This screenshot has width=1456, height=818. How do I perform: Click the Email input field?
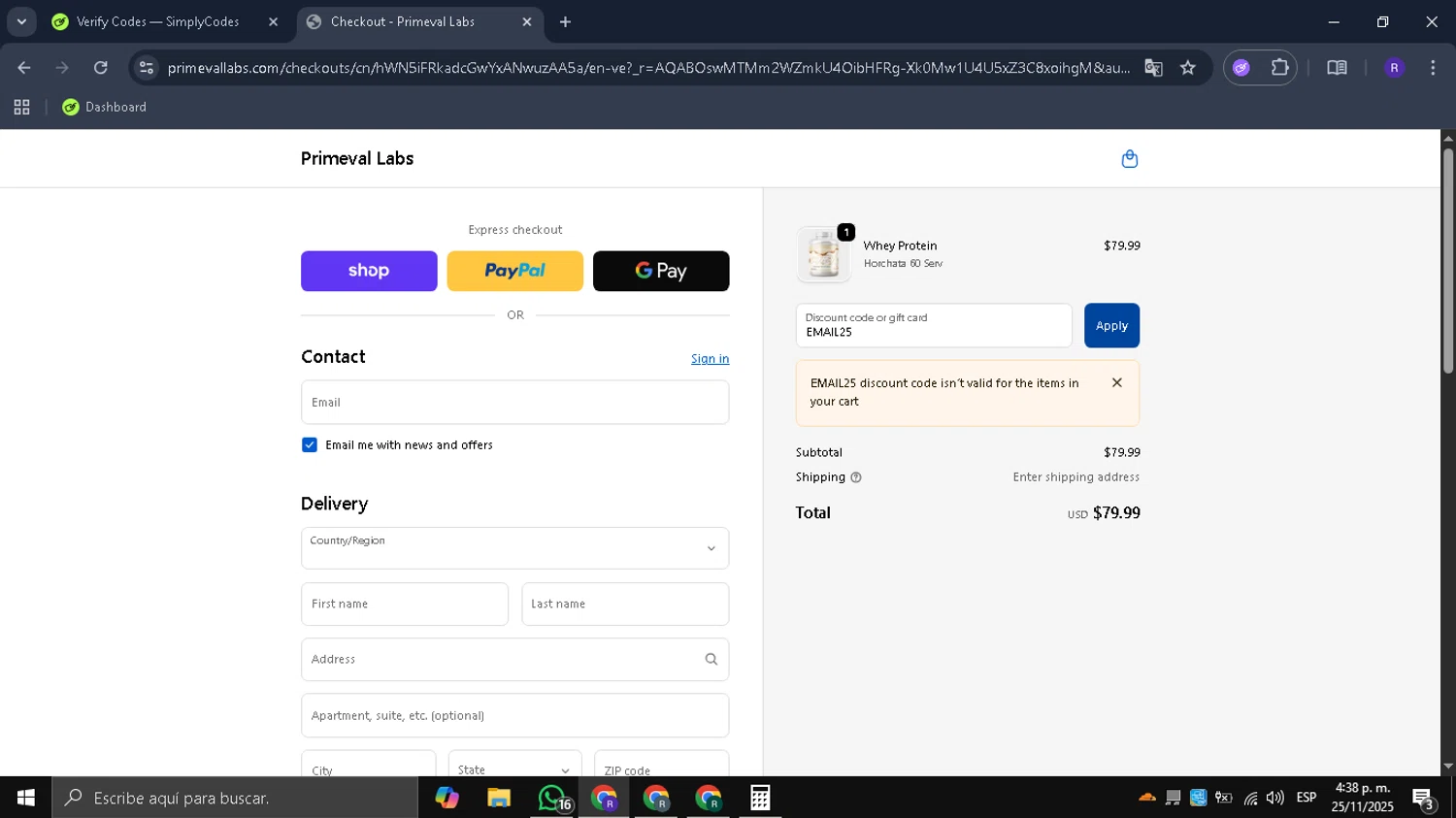point(515,402)
